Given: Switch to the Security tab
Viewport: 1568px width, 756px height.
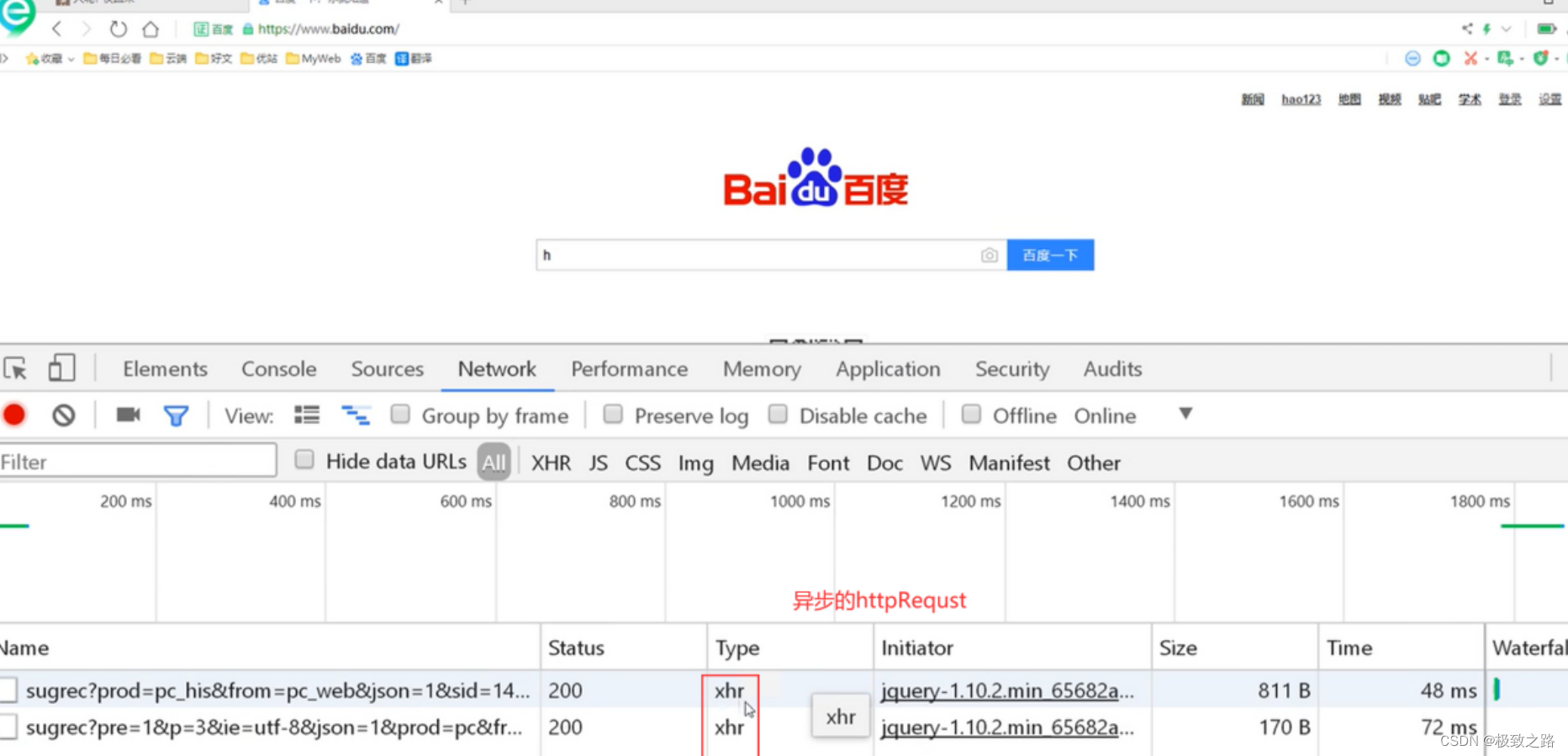Looking at the screenshot, I should point(1012,368).
